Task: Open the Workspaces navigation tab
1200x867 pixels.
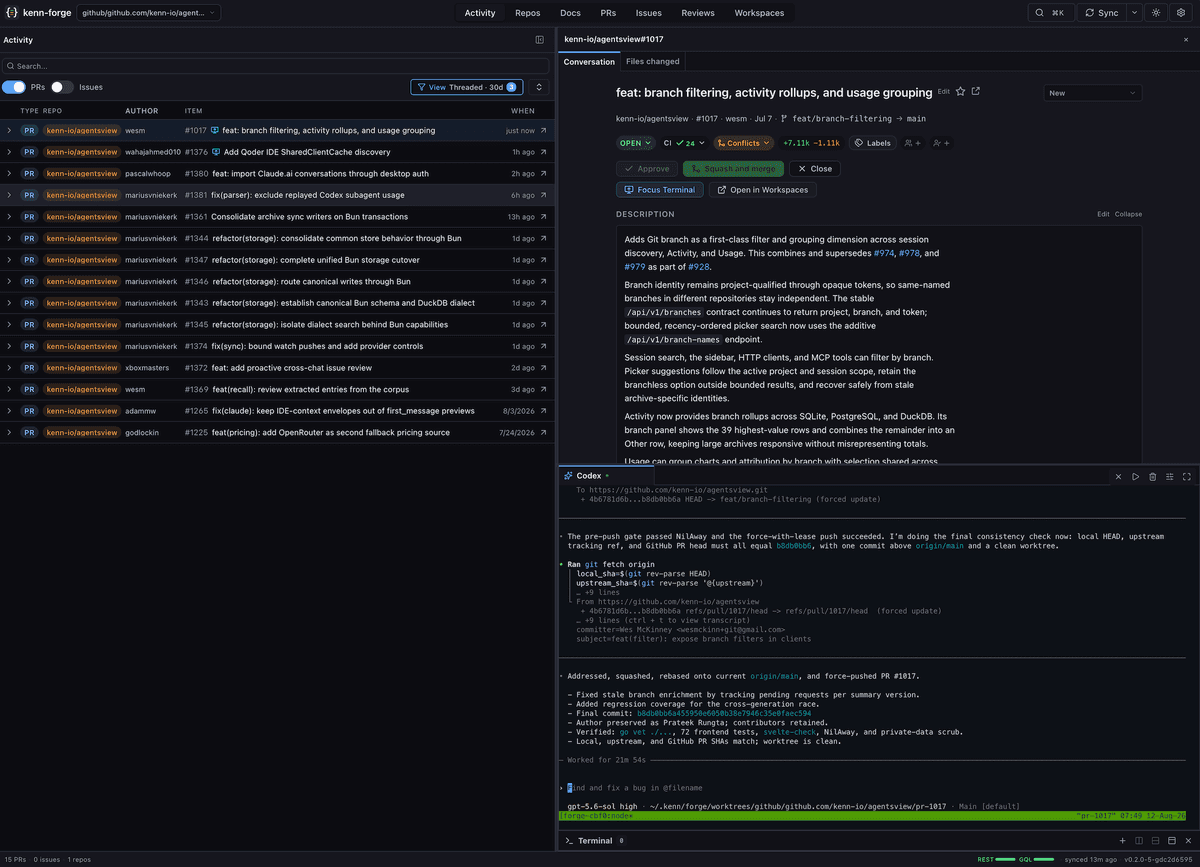Action: (759, 13)
